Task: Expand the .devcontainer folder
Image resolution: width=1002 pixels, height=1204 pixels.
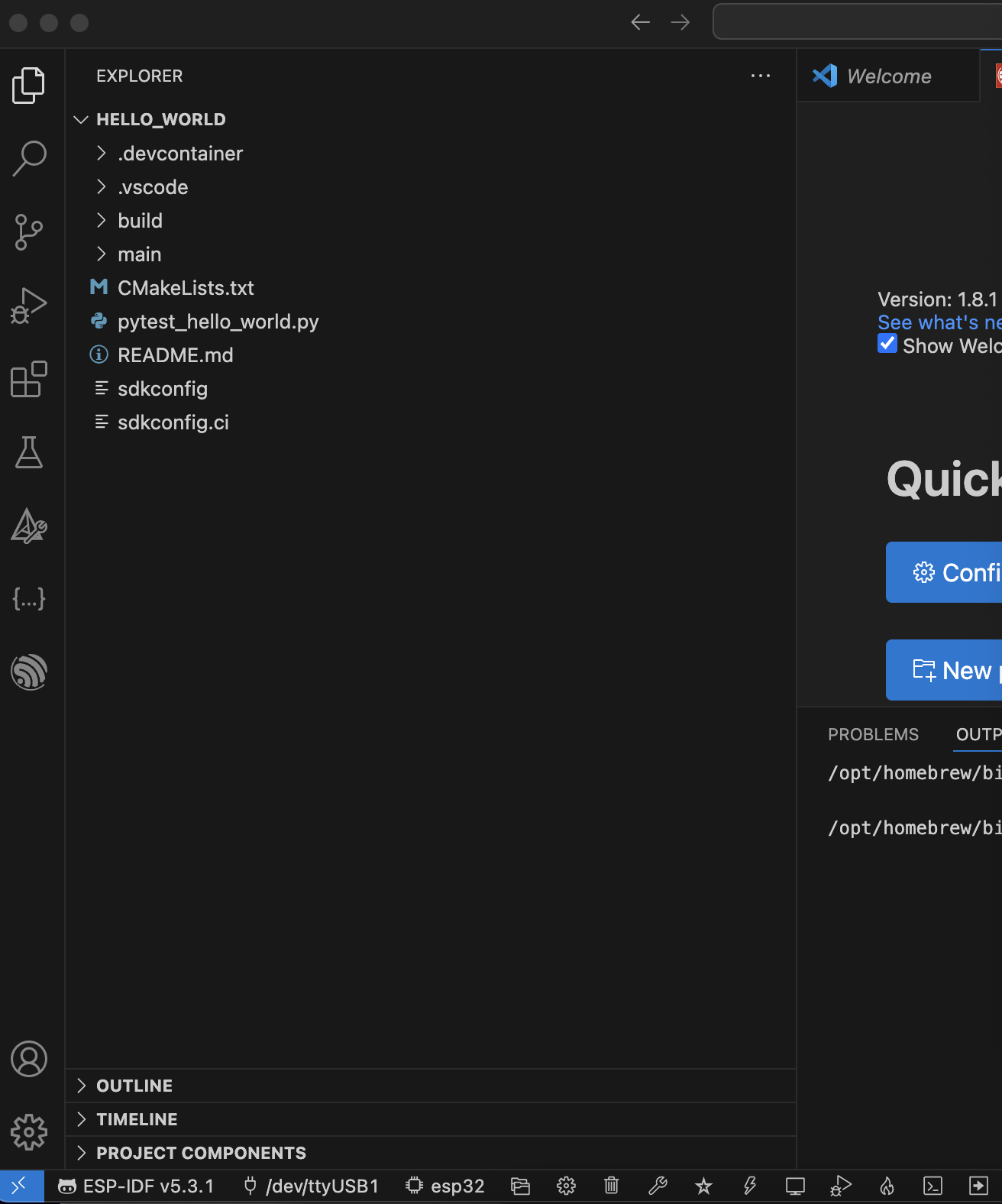Action: pyautogui.click(x=431, y=154)
